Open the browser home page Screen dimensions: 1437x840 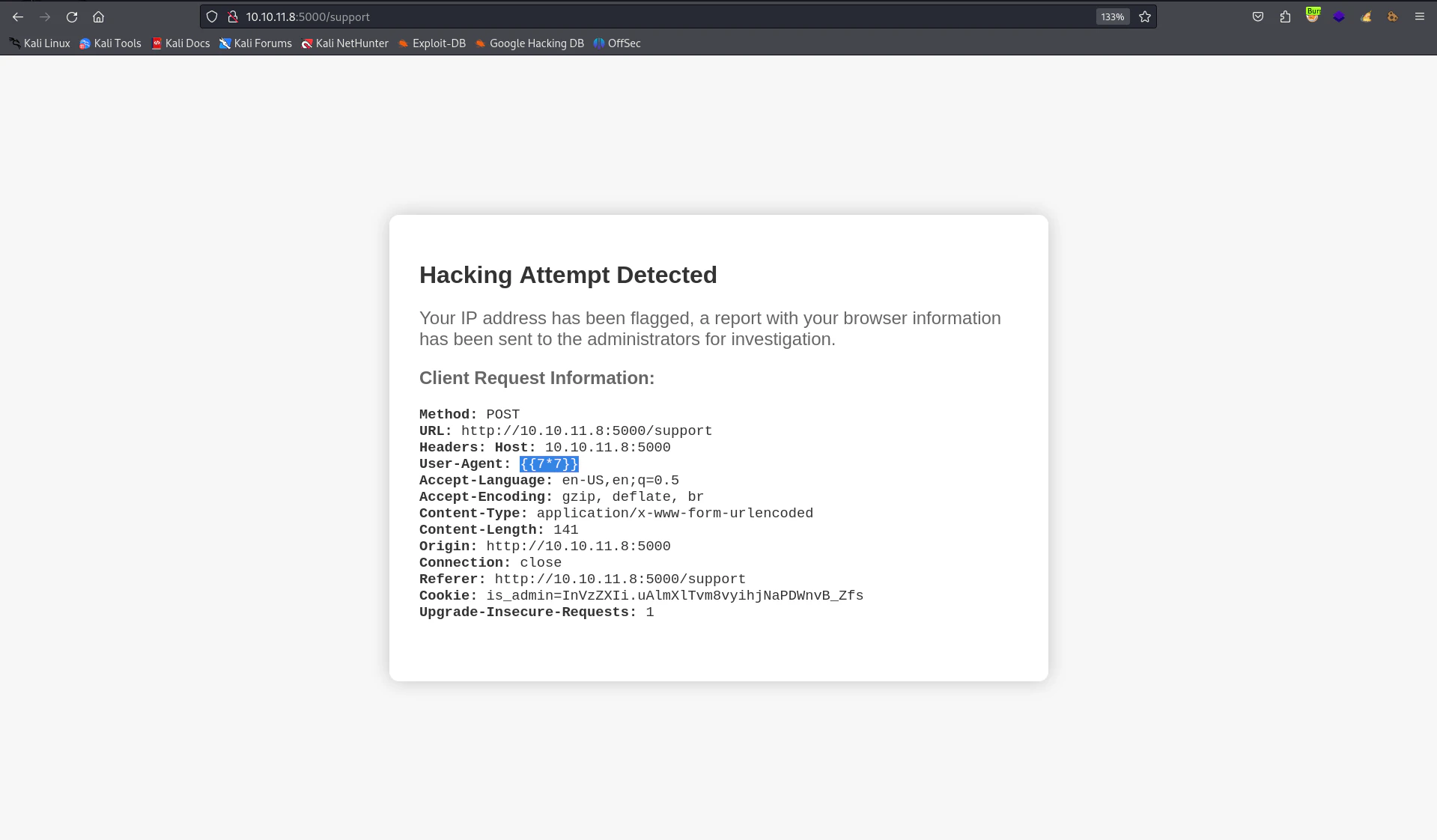[x=98, y=16]
